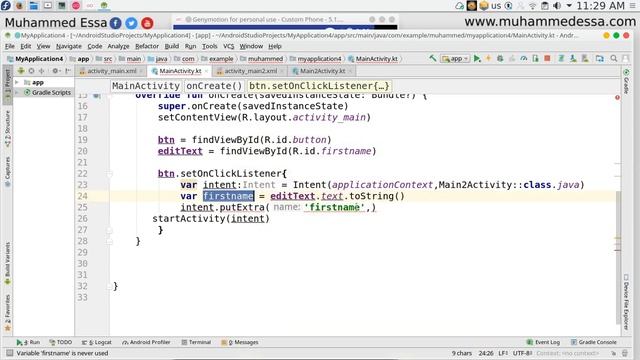Open the File menu

pyautogui.click(x=10, y=46)
